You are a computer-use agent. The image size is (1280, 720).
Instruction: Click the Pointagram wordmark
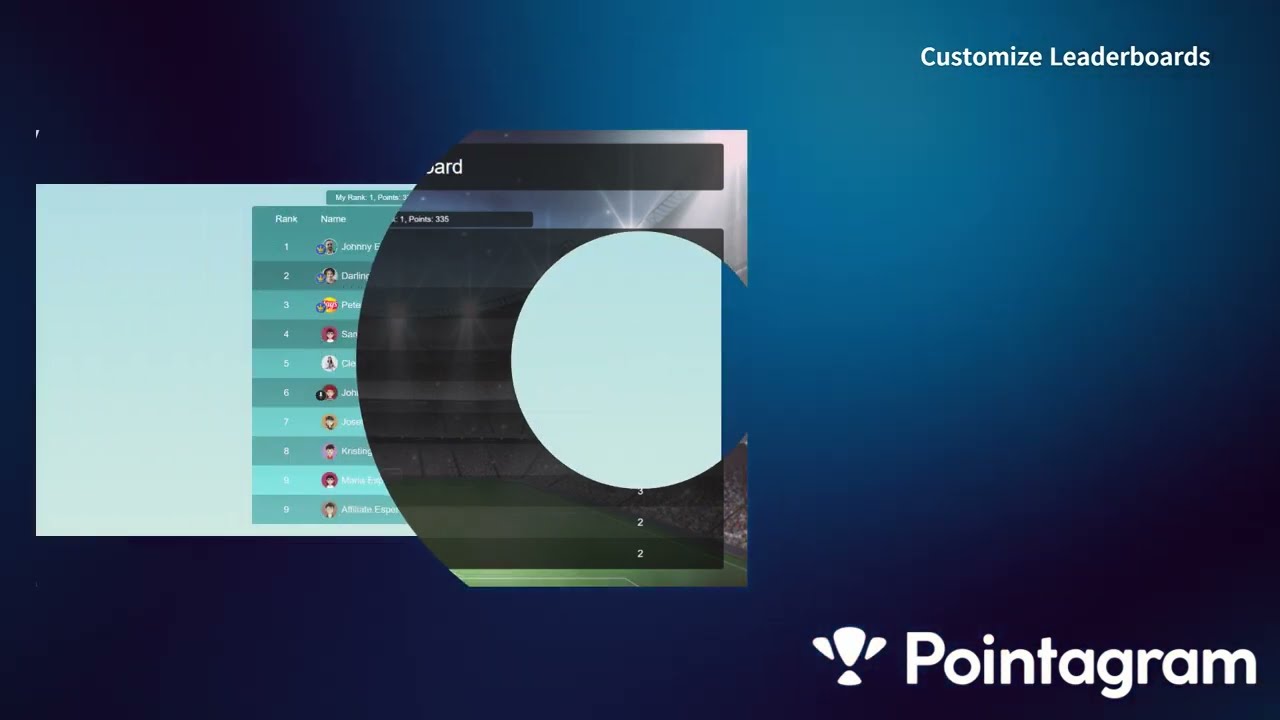(1080, 663)
